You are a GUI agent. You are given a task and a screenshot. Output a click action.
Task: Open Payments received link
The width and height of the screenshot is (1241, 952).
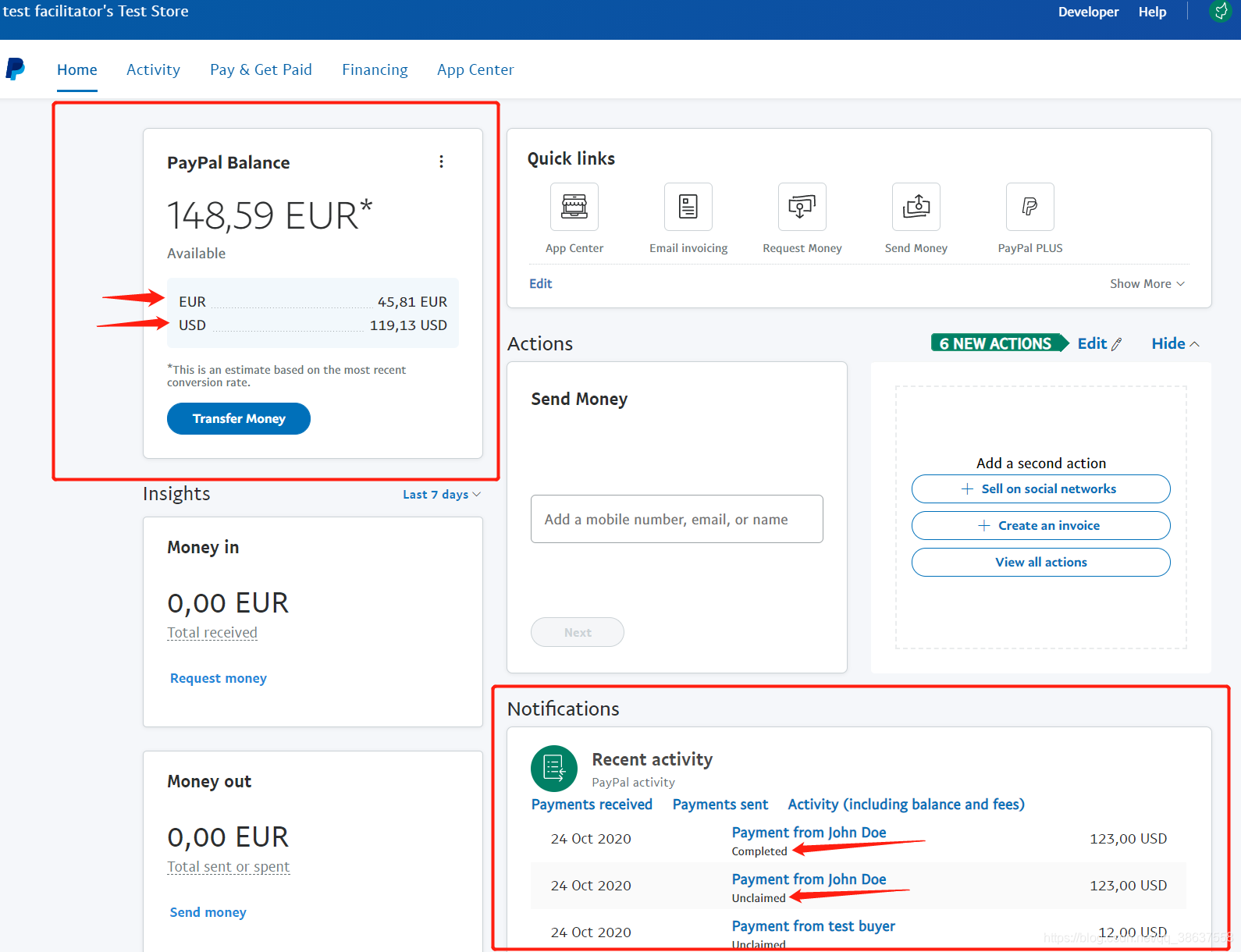coord(592,805)
